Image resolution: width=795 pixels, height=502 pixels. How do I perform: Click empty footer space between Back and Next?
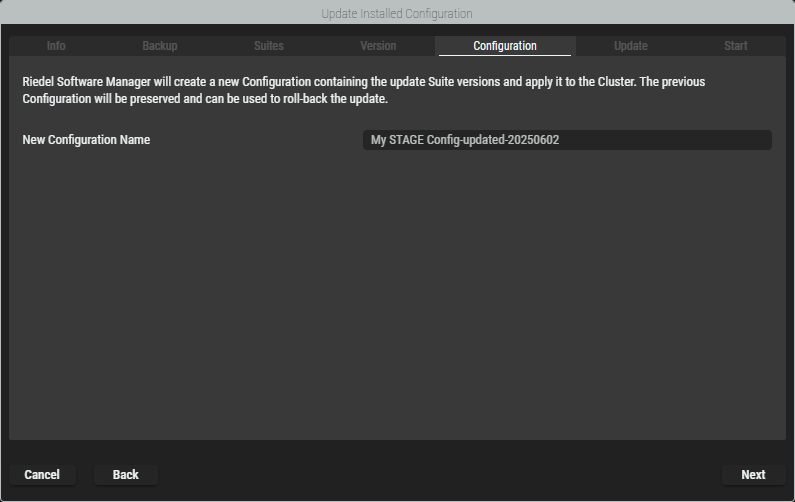[x=440, y=475]
